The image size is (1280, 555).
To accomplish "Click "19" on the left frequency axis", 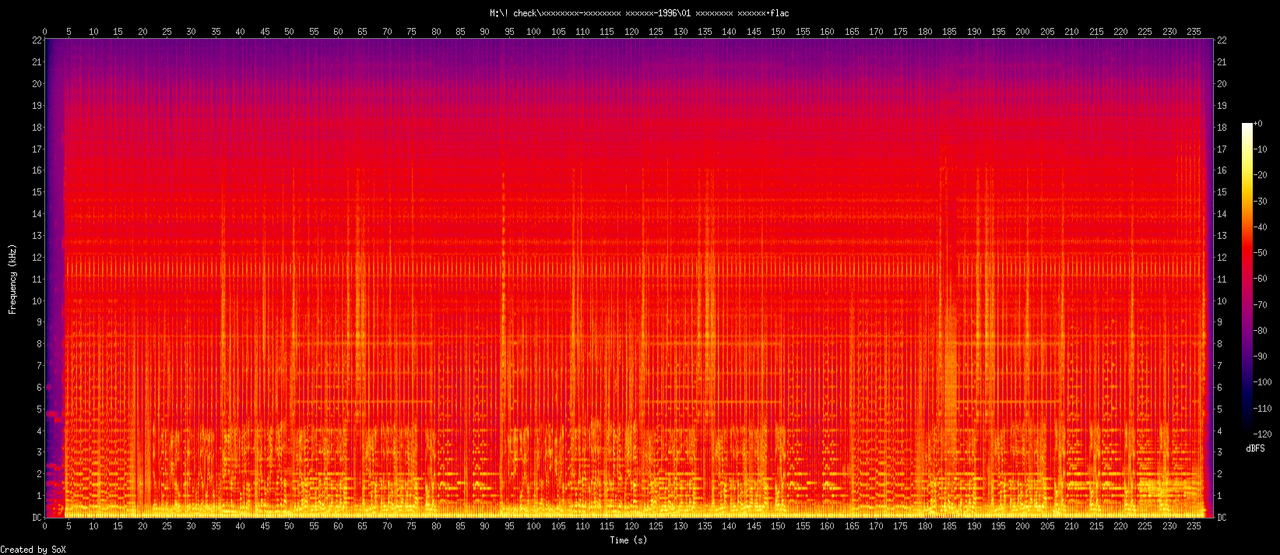I will [36, 105].
